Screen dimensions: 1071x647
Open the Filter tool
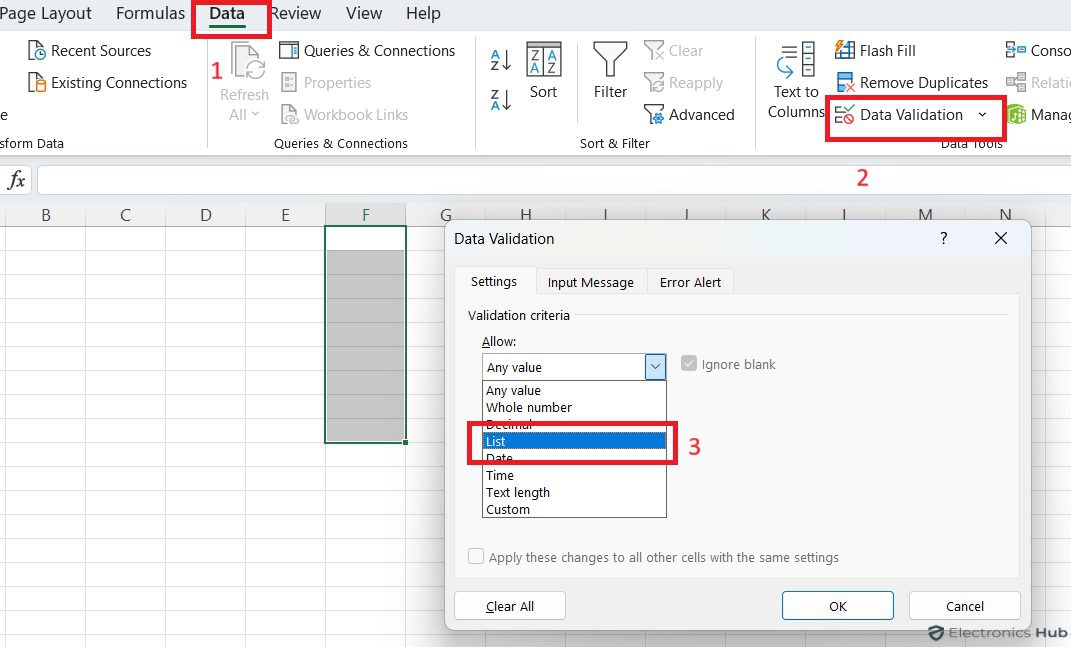tap(609, 75)
